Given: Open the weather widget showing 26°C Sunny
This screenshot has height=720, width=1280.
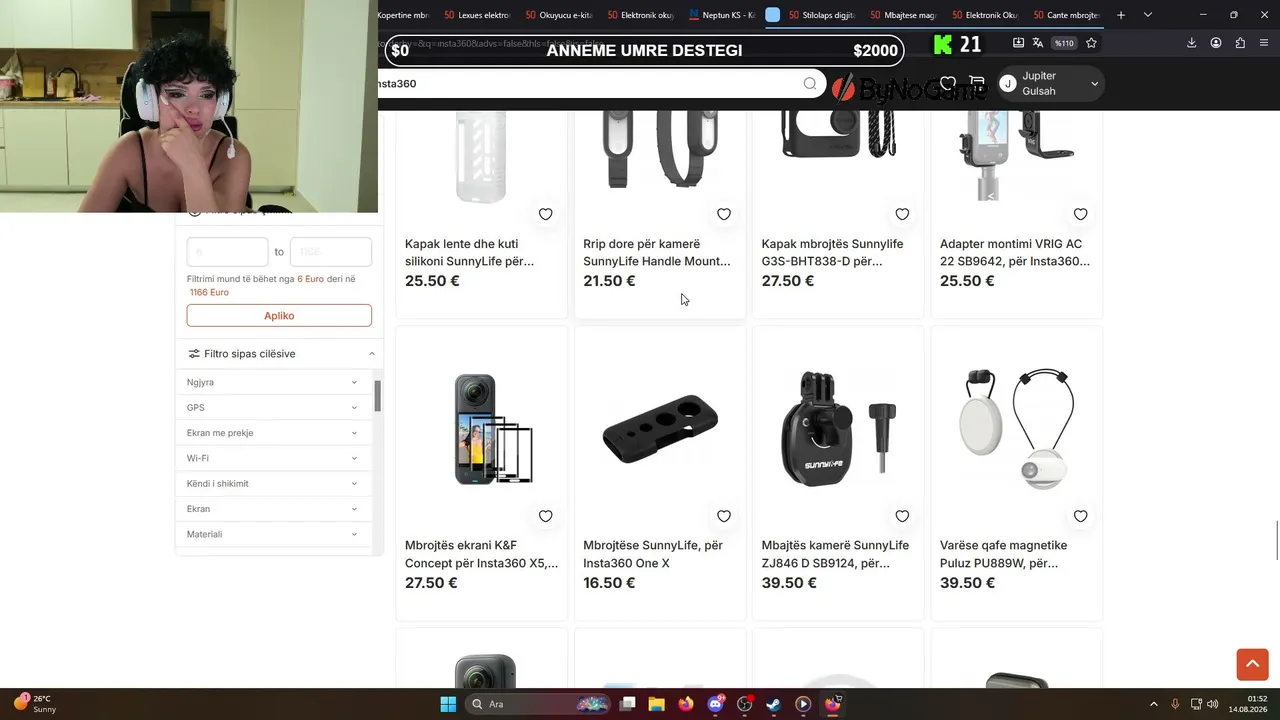Looking at the screenshot, I should point(35,704).
